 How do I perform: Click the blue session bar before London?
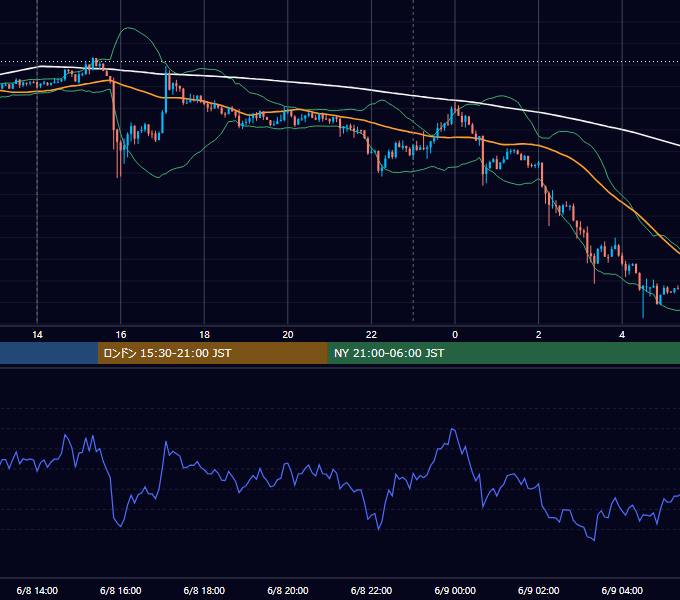pyautogui.click(x=49, y=353)
